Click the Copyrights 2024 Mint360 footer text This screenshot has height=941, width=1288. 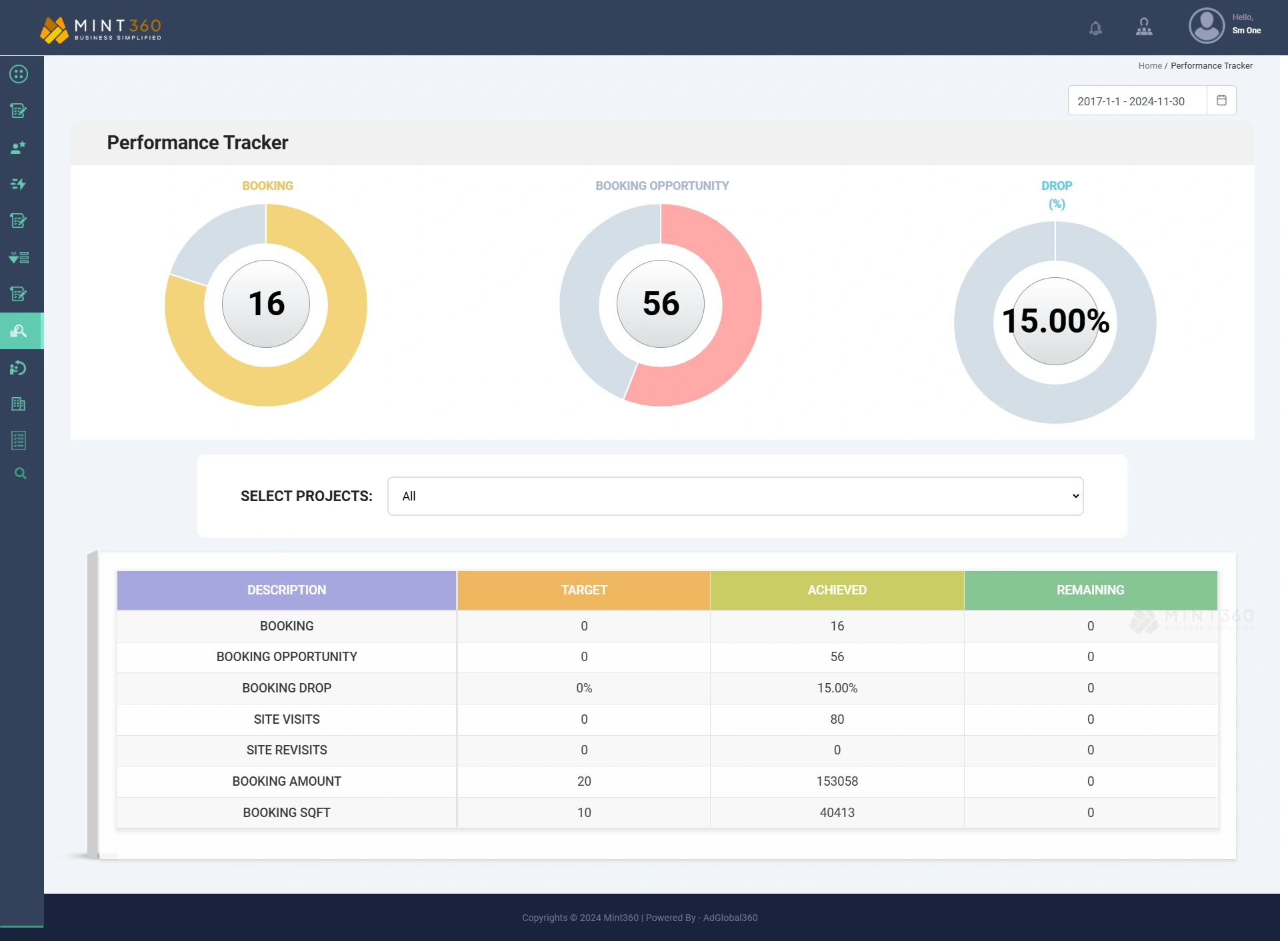pos(580,918)
